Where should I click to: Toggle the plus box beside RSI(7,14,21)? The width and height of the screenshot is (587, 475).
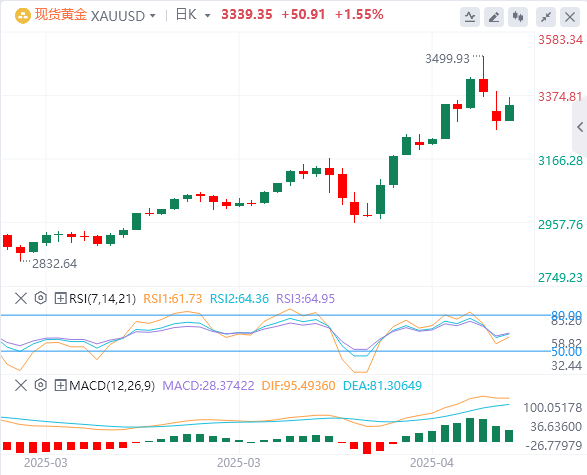pos(60,299)
